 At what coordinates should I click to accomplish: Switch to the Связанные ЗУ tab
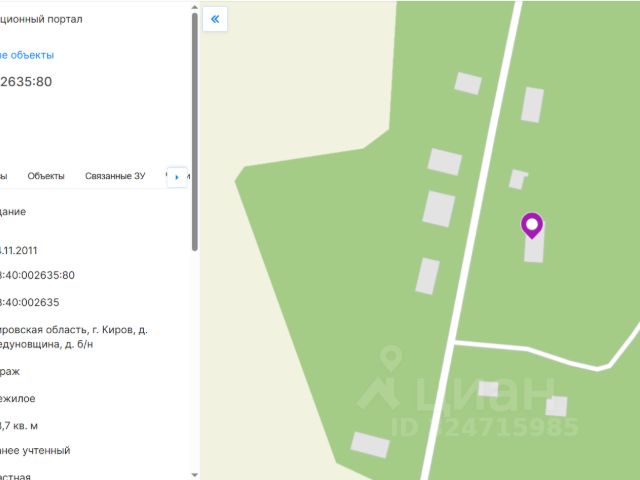coord(115,176)
